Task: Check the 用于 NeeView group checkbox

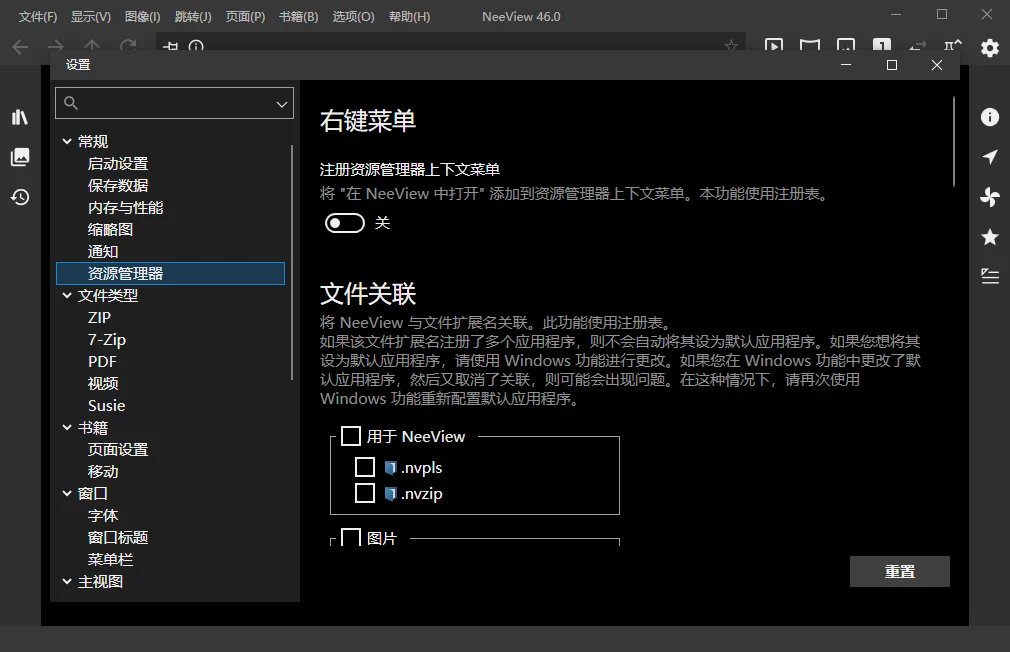Action: coord(350,436)
